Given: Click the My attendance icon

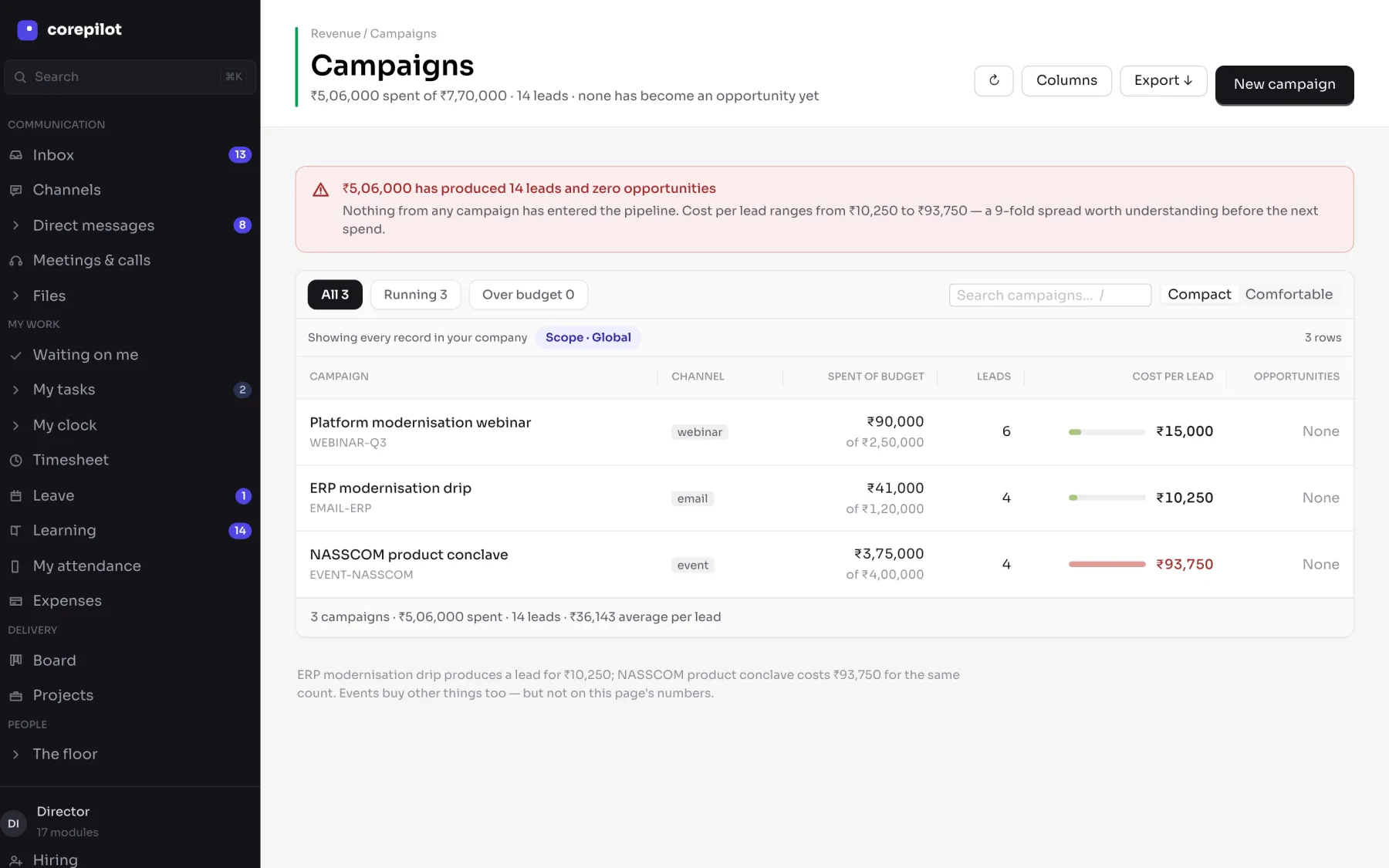Looking at the screenshot, I should click(15, 566).
